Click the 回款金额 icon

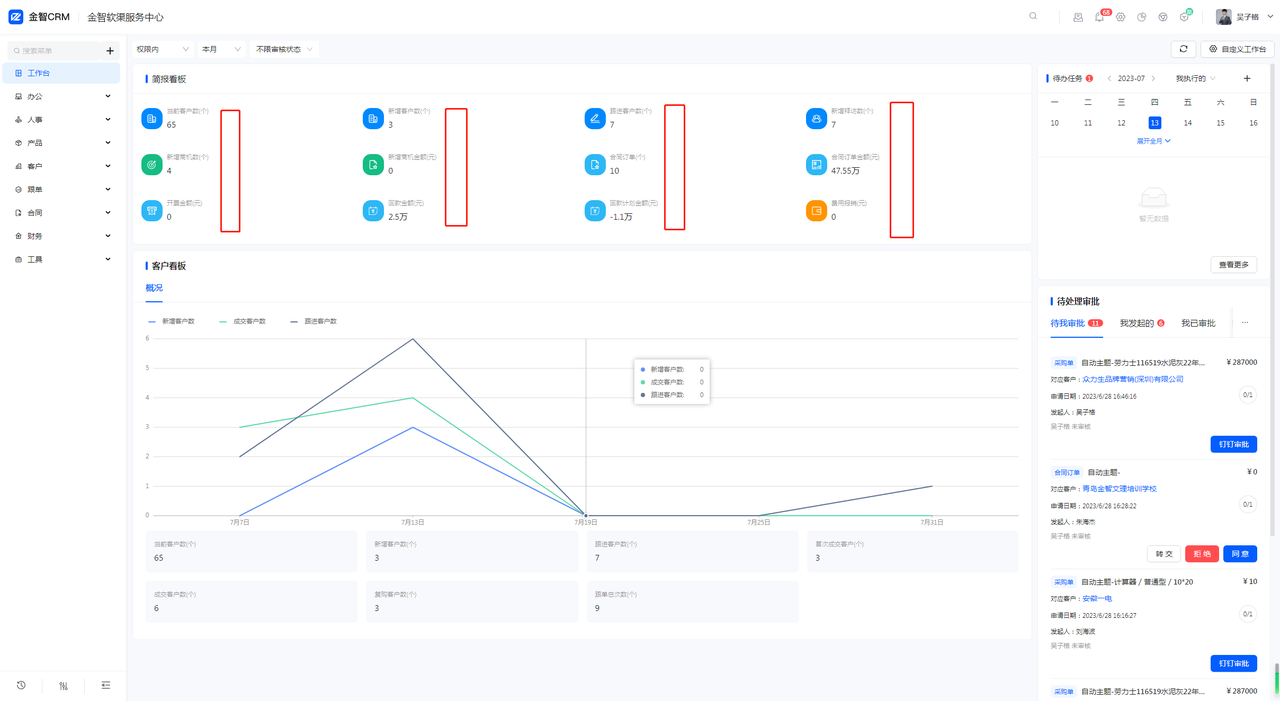(x=373, y=210)
